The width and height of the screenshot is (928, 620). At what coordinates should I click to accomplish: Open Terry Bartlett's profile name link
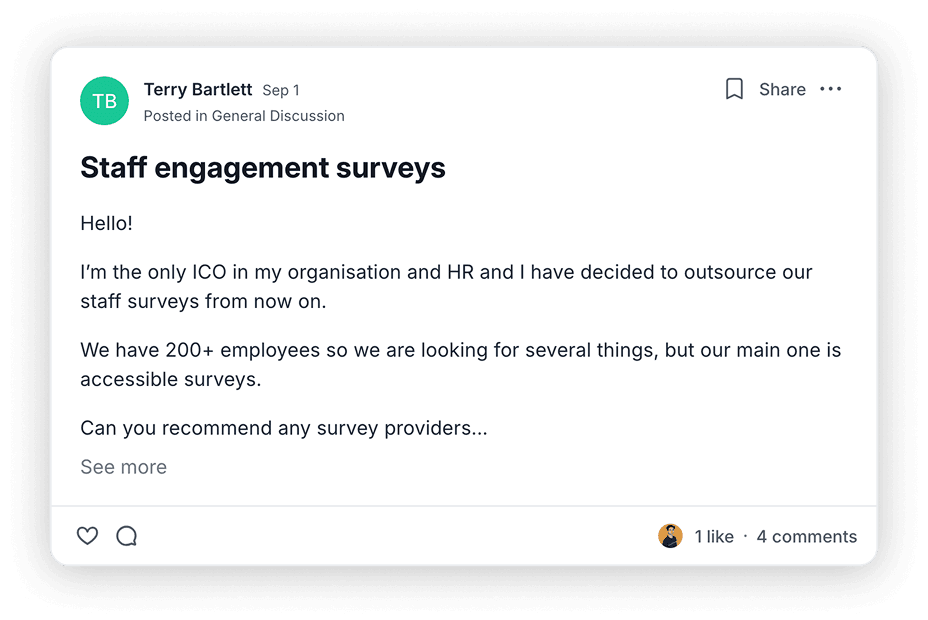point(198,89)
